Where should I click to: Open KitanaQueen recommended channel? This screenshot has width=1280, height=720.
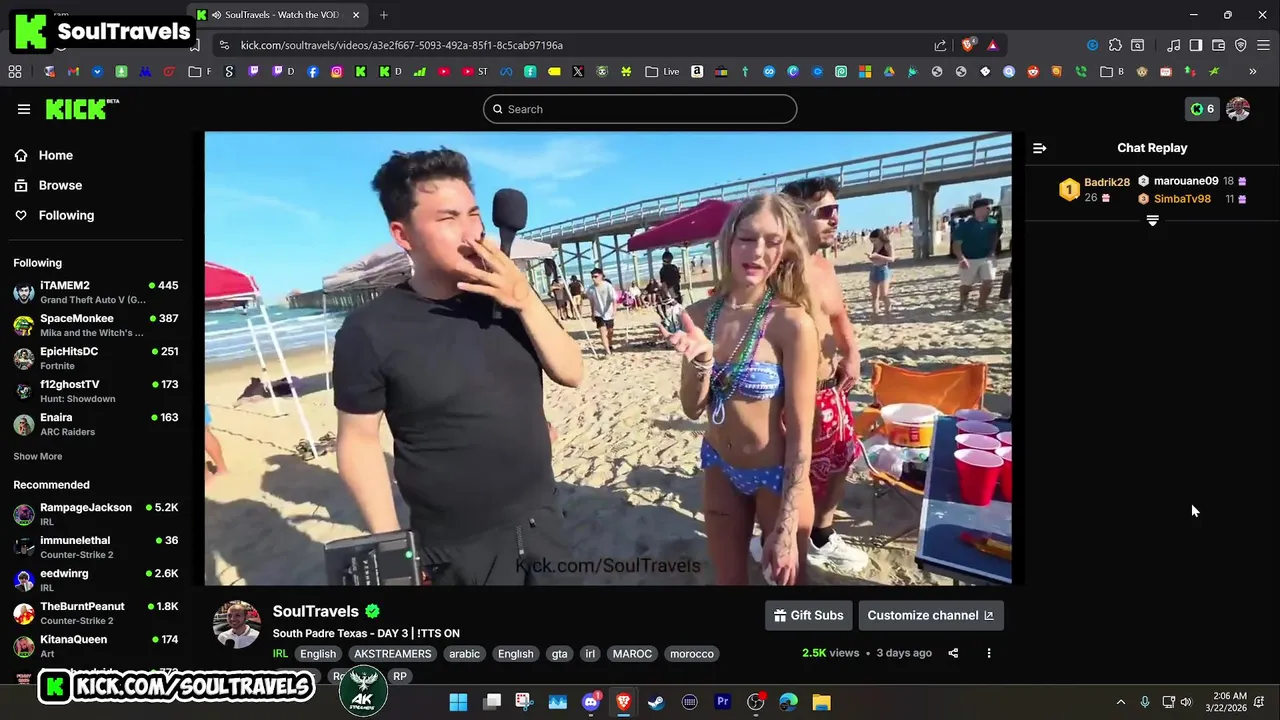[96, 646]
